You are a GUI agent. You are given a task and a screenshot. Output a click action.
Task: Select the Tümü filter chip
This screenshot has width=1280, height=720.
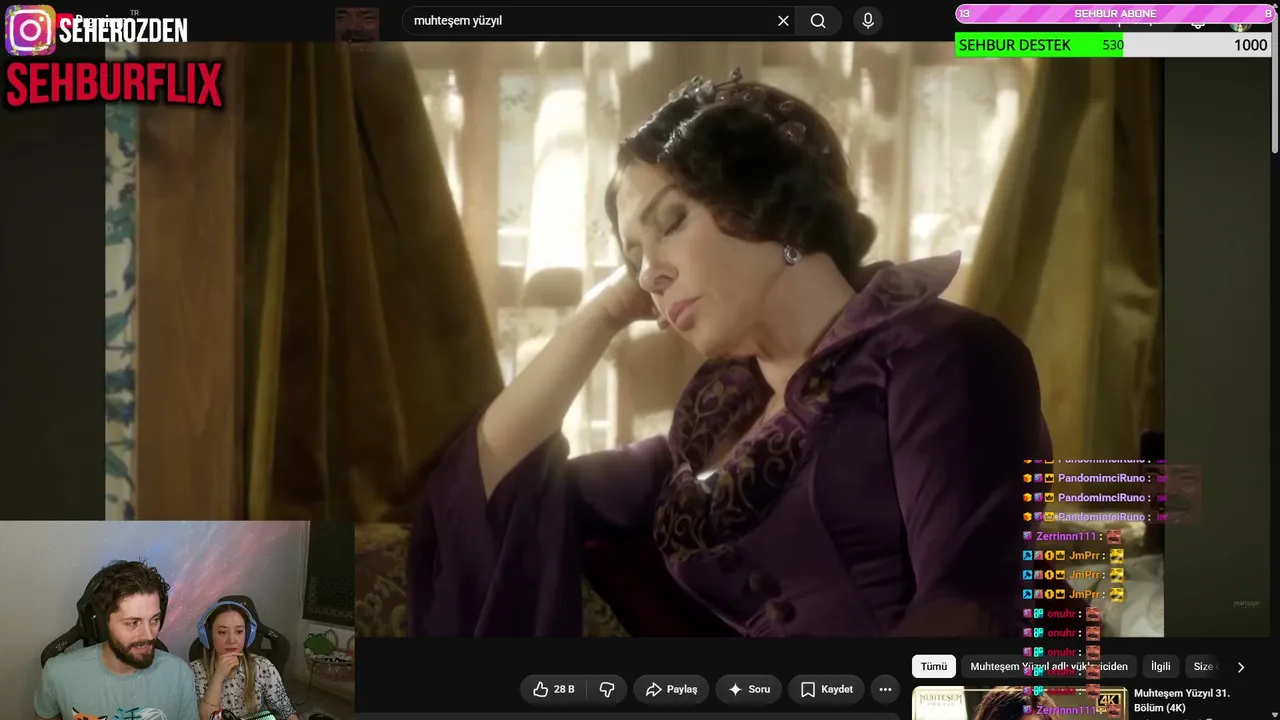[x=934, y=667]
